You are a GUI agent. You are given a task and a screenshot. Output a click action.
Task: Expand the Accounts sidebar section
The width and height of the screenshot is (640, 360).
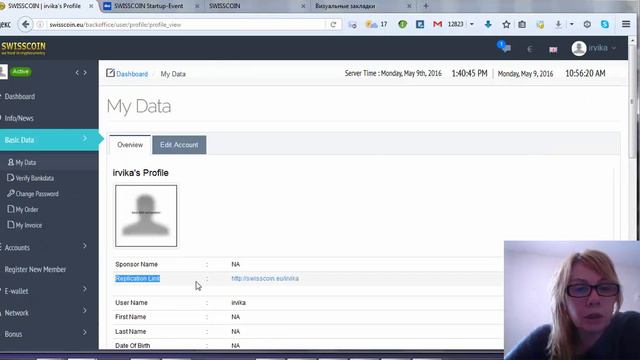pos(84,246)
